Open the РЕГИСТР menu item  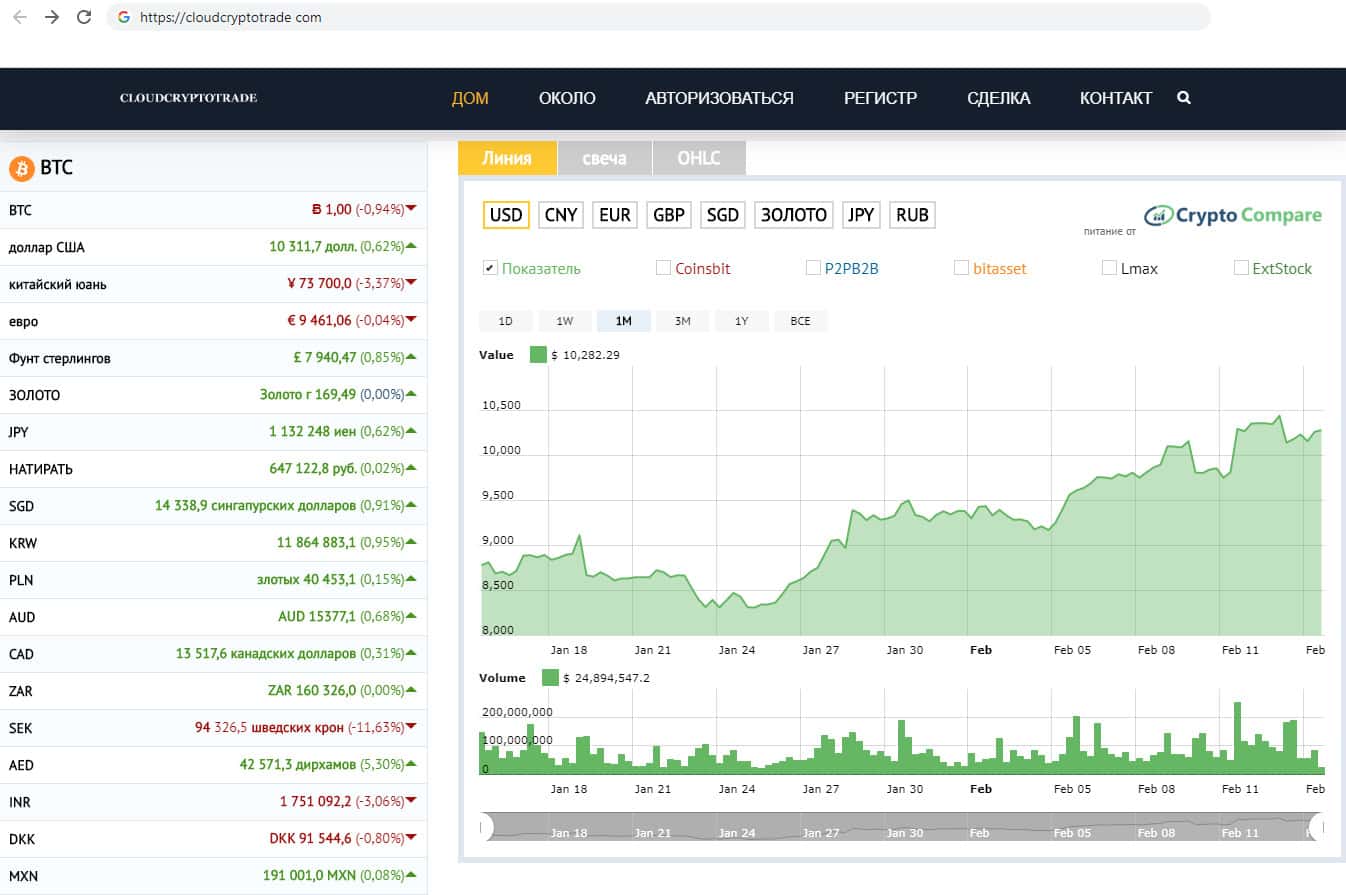coord(880,98)
